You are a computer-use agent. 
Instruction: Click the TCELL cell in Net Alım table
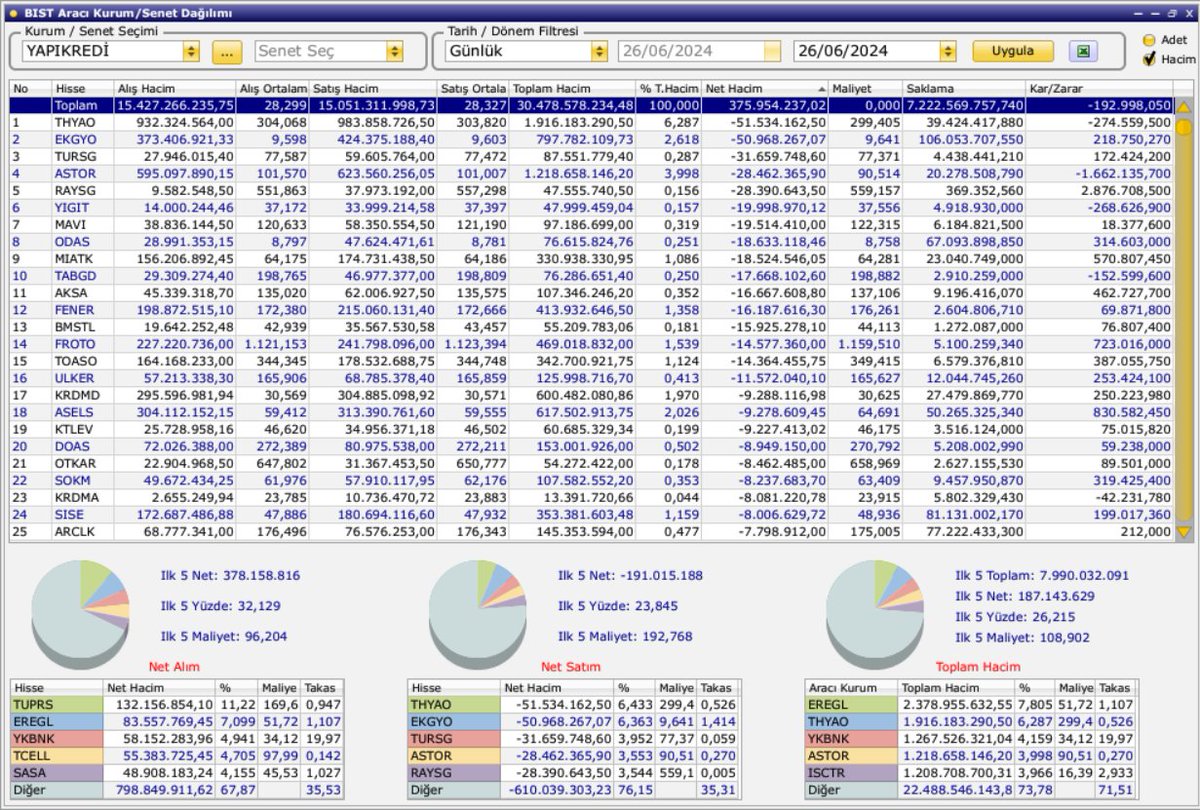pos(57,756)
